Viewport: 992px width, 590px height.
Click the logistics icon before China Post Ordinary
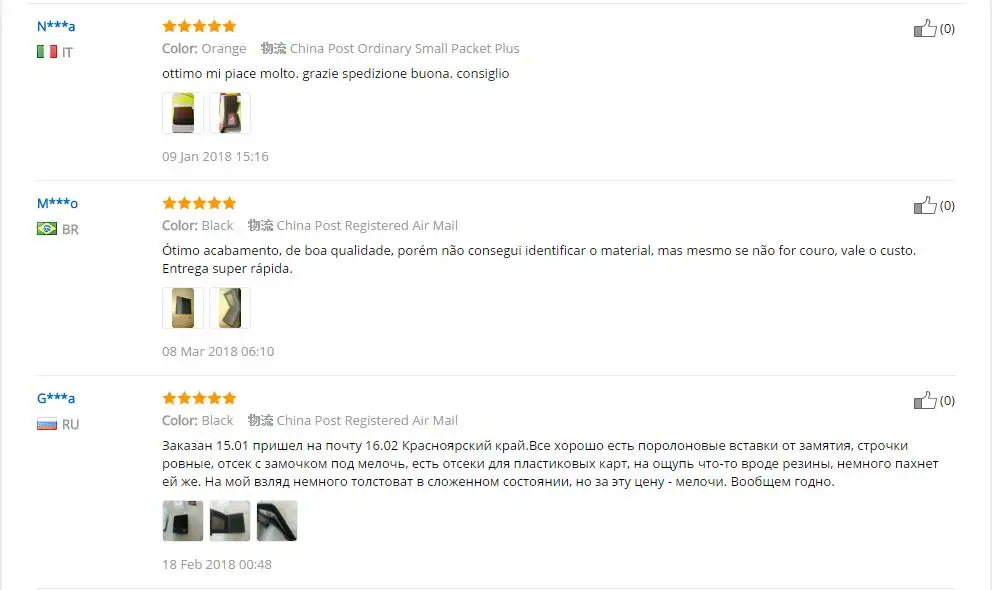coord(273,49)
